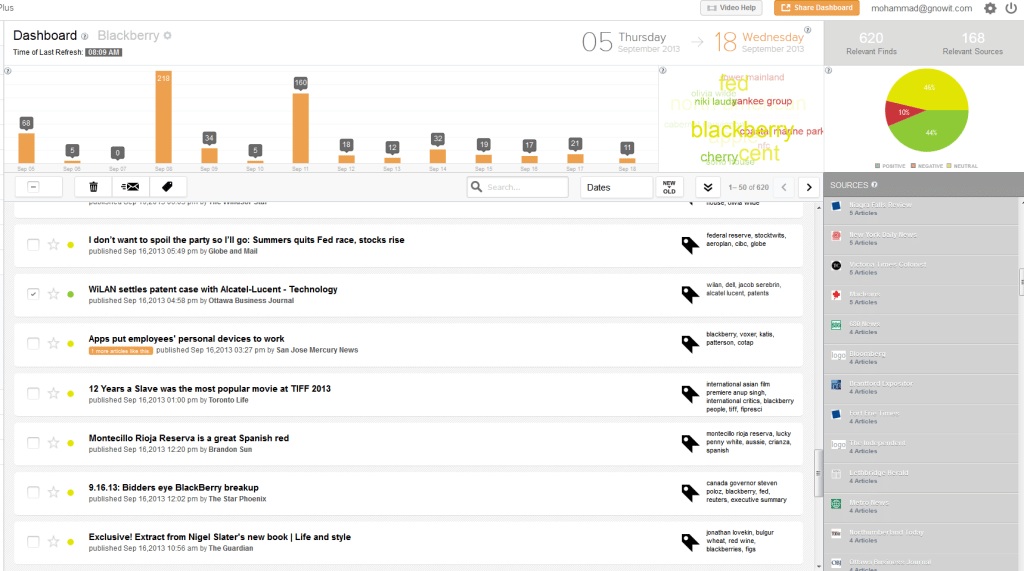Click tag icon for Summers quits Fed article
This screenshot has width=1024, height=571.
(690, 245)
